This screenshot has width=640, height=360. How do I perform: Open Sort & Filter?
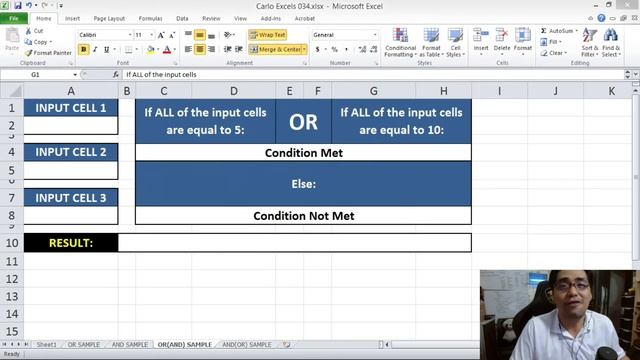point(590,42)
